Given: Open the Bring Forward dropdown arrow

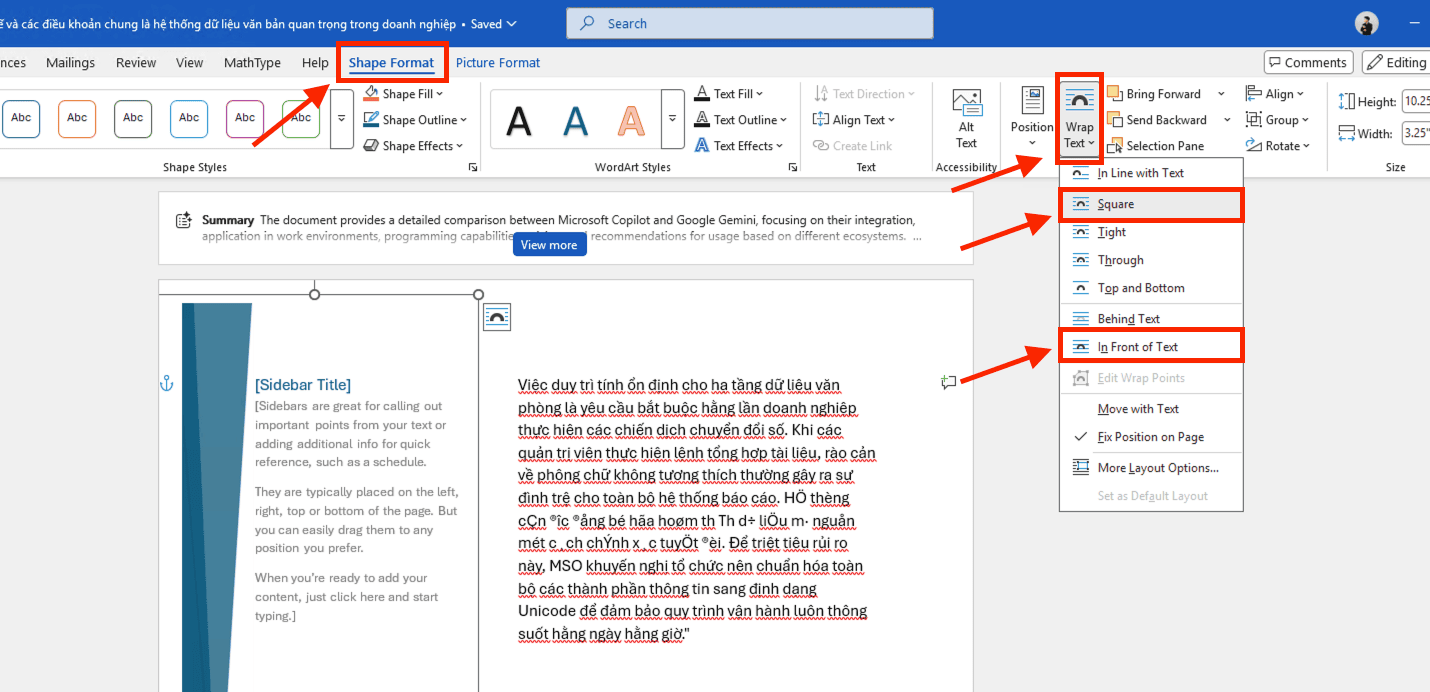Looking at the screenshot, I should [x=1221, y=94].
